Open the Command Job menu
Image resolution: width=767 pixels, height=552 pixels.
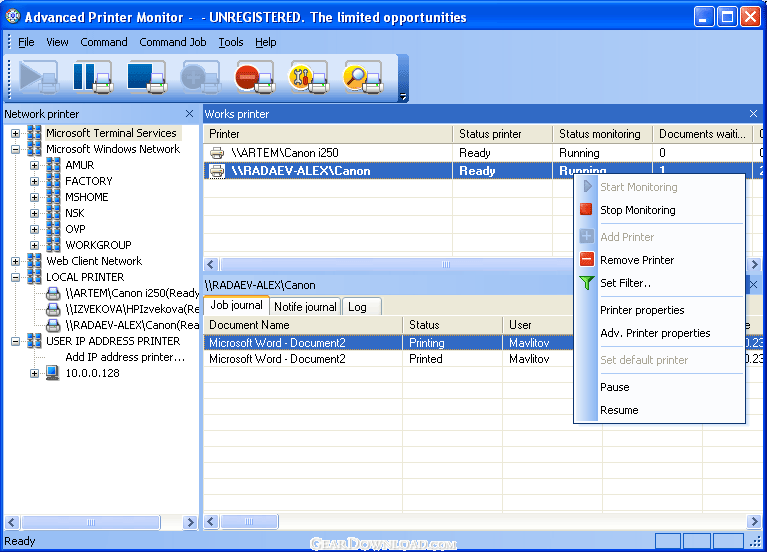pos(173,42)
